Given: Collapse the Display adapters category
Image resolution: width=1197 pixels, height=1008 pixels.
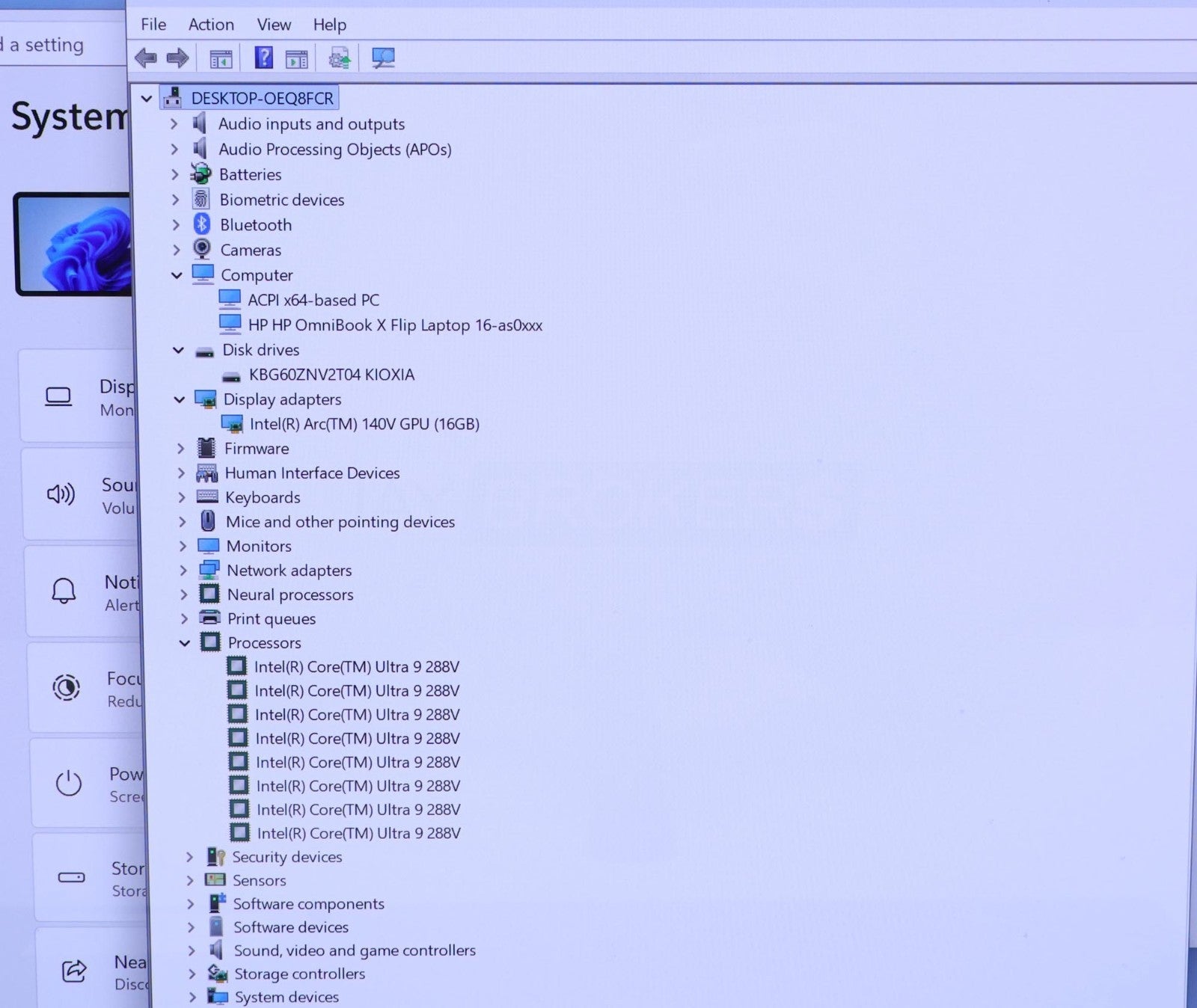Looking at the screenshot, I should tap(180, 400).
